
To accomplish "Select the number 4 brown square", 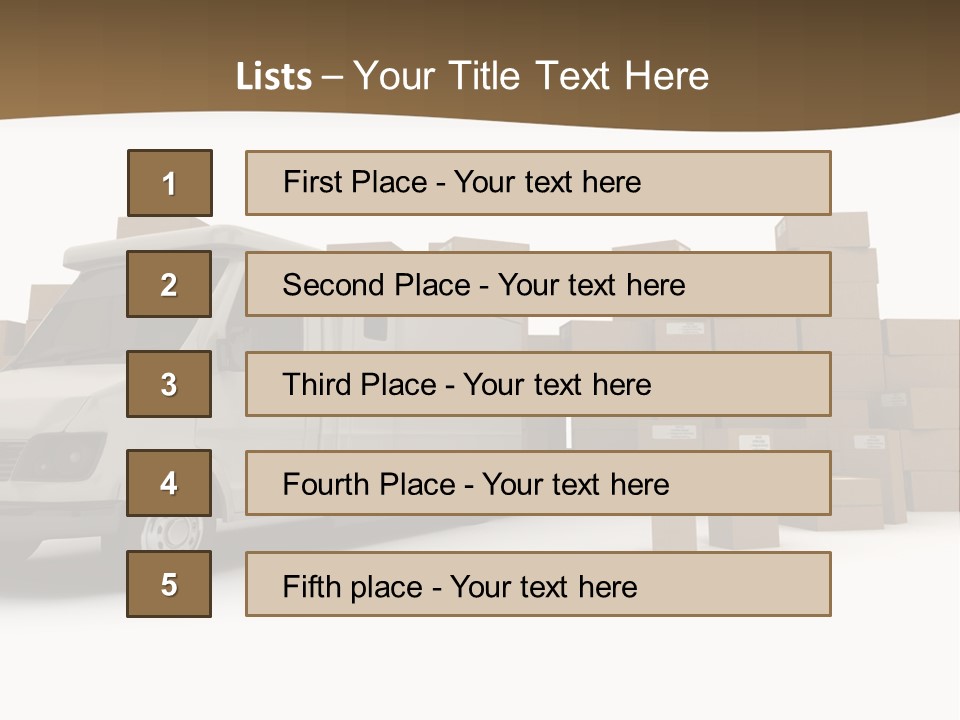I will pos(169,484).
